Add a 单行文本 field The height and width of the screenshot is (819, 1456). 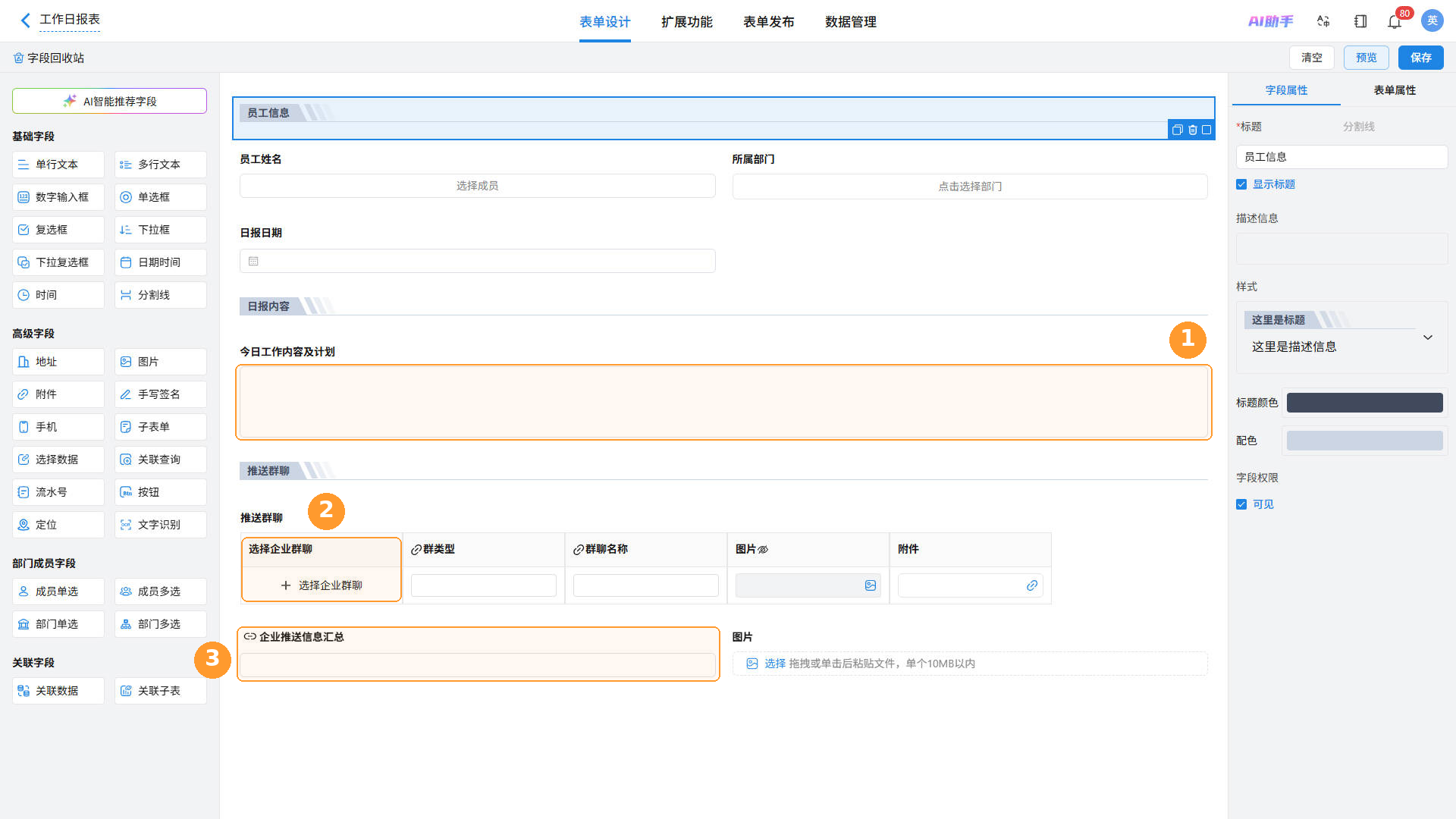pos(58,165)
